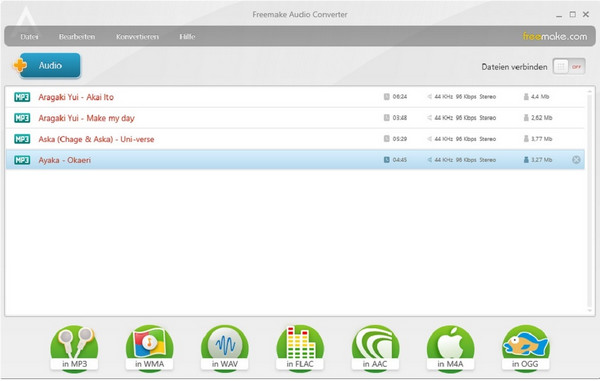Toggle the Dateien verbinden switch
The height and width of the screenshot is (381, 600).
pyautogui.click(x=569, y=67)
